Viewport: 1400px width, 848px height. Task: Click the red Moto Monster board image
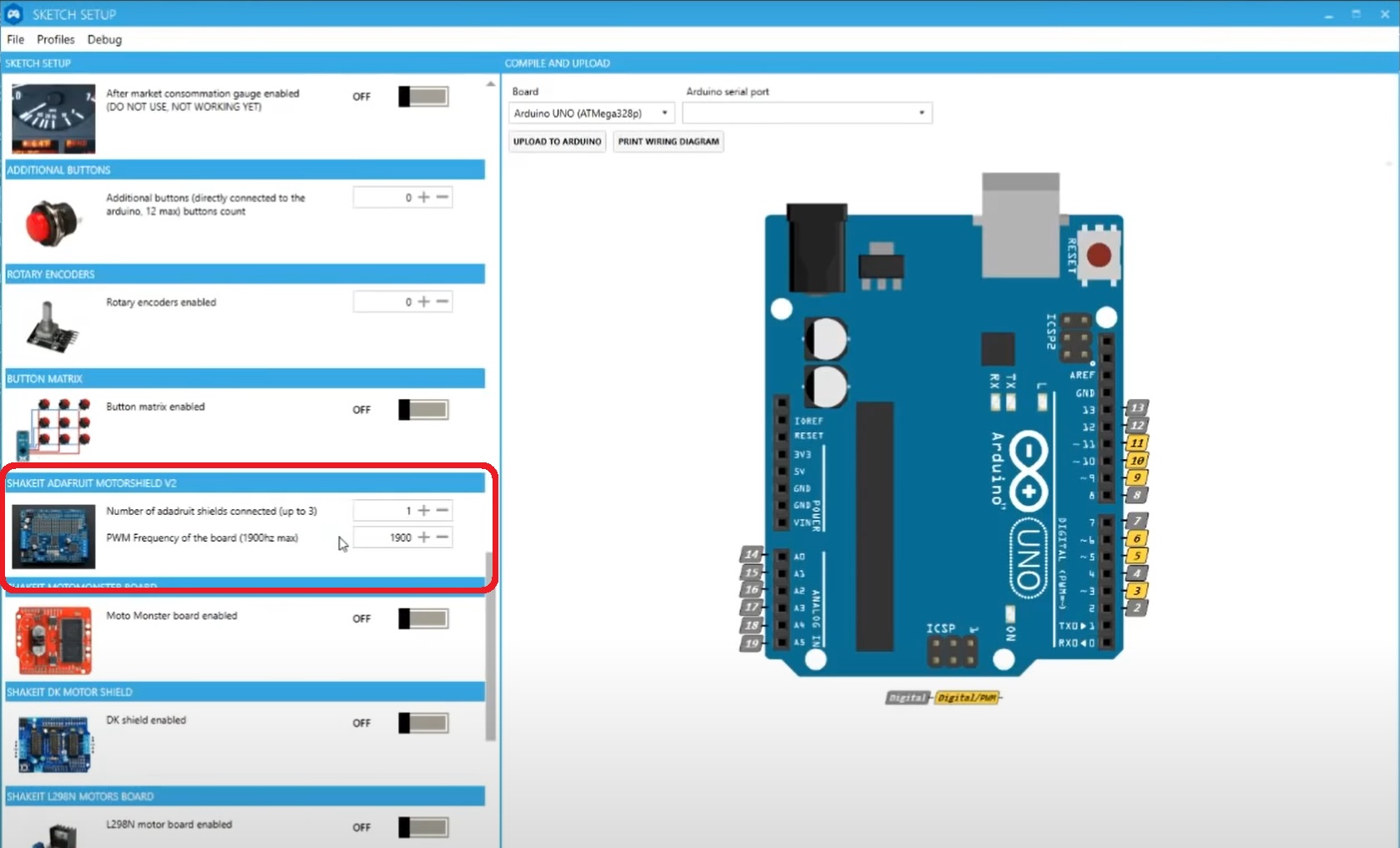[53, 640]
